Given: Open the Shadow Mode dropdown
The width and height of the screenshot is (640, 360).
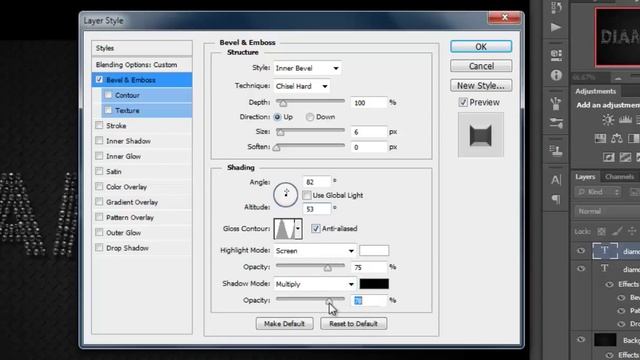Looking at the screenshot, I should coord(315,284).
